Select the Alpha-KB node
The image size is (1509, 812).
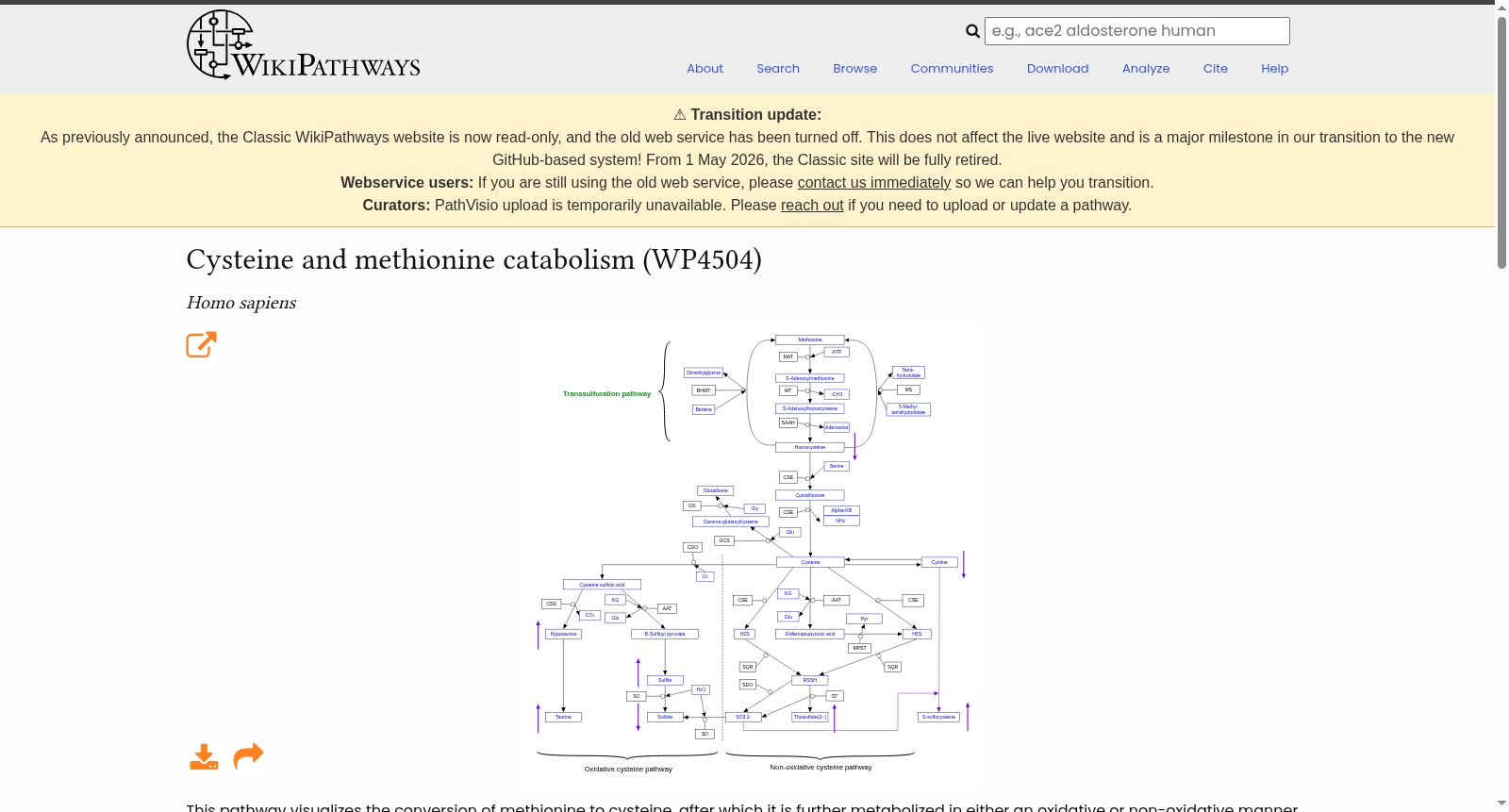841,510
